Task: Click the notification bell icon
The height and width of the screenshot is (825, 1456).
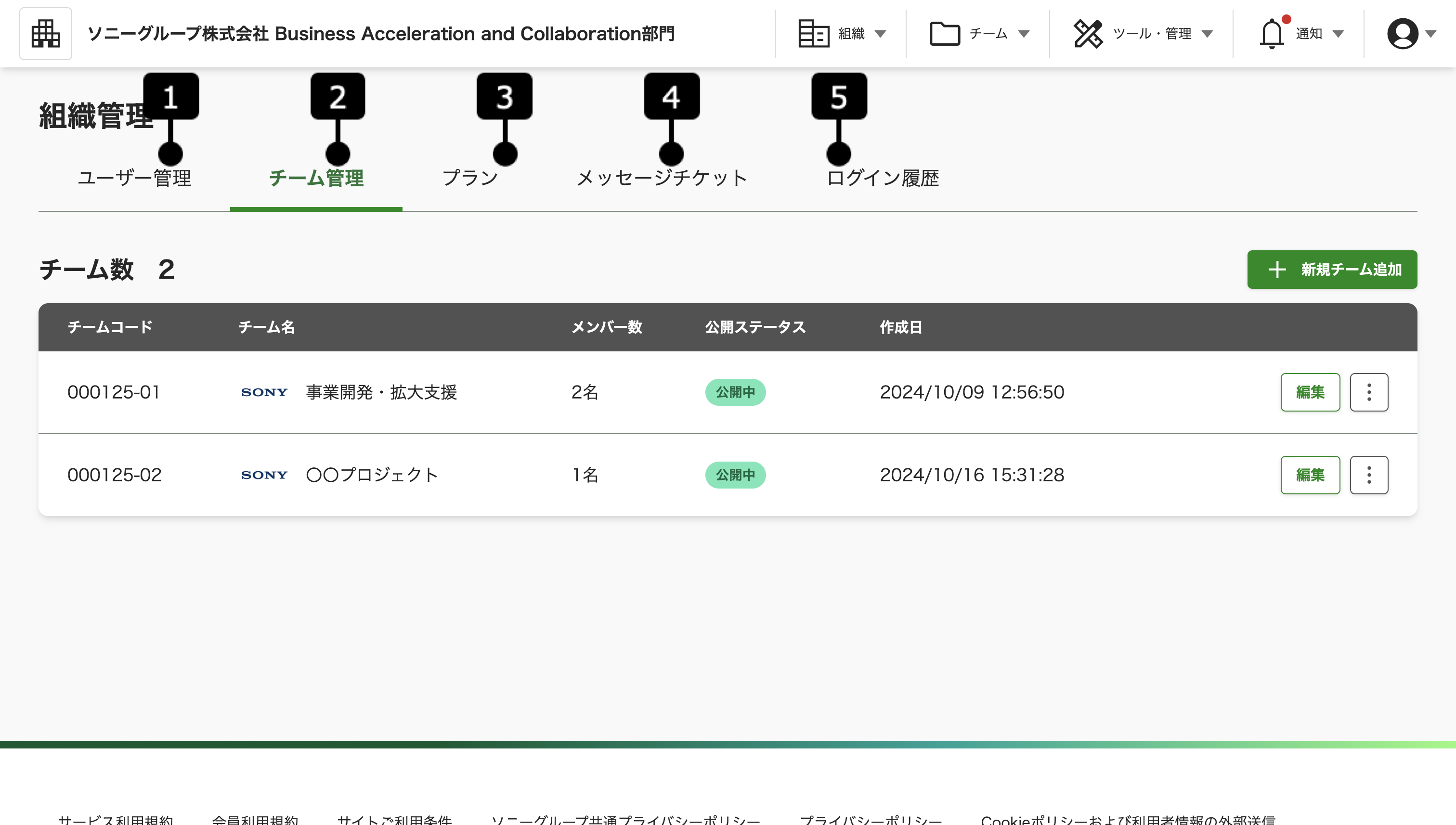Action: click(1272, 34)
